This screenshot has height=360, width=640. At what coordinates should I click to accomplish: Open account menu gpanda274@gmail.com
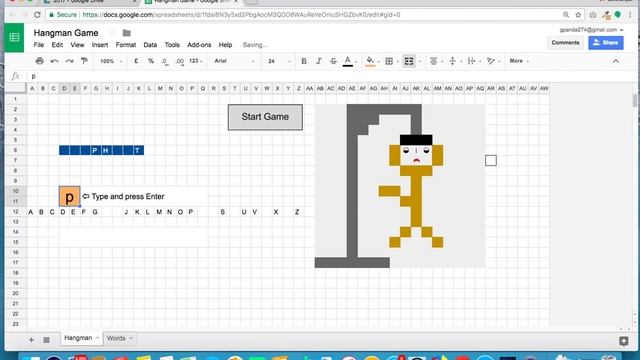coord(591,30)
